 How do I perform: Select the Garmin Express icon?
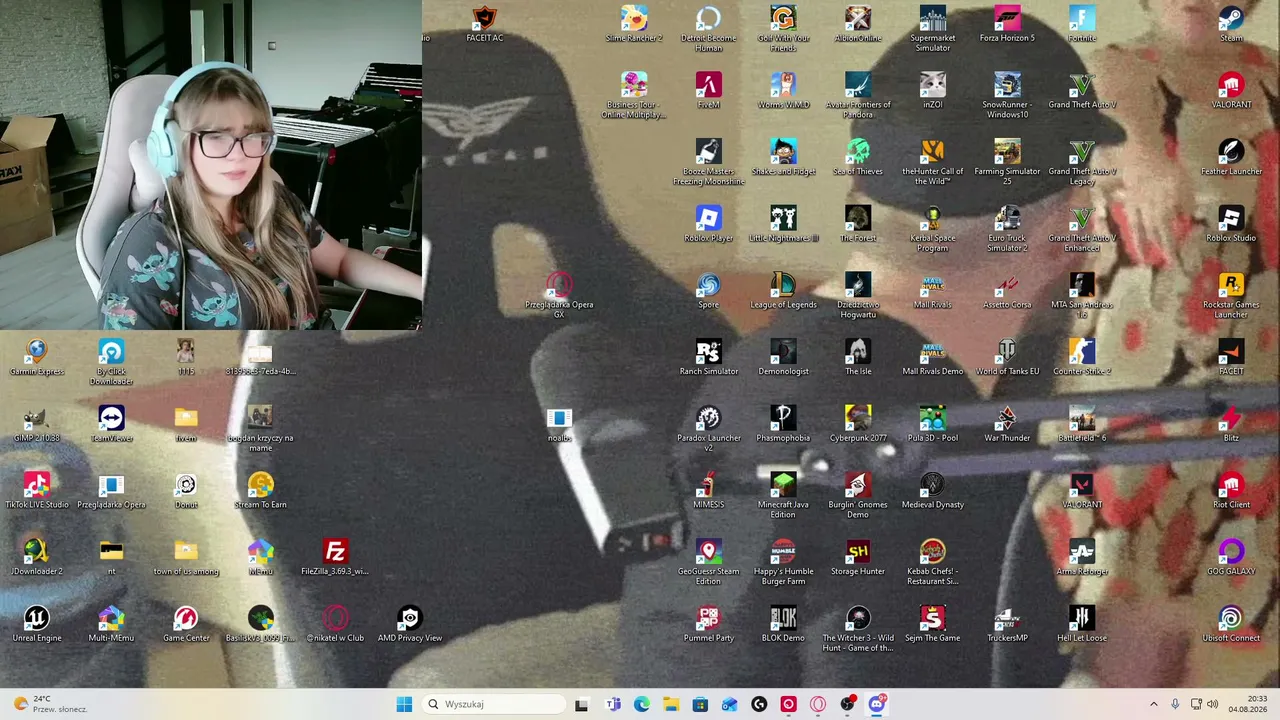click(36, 358)
